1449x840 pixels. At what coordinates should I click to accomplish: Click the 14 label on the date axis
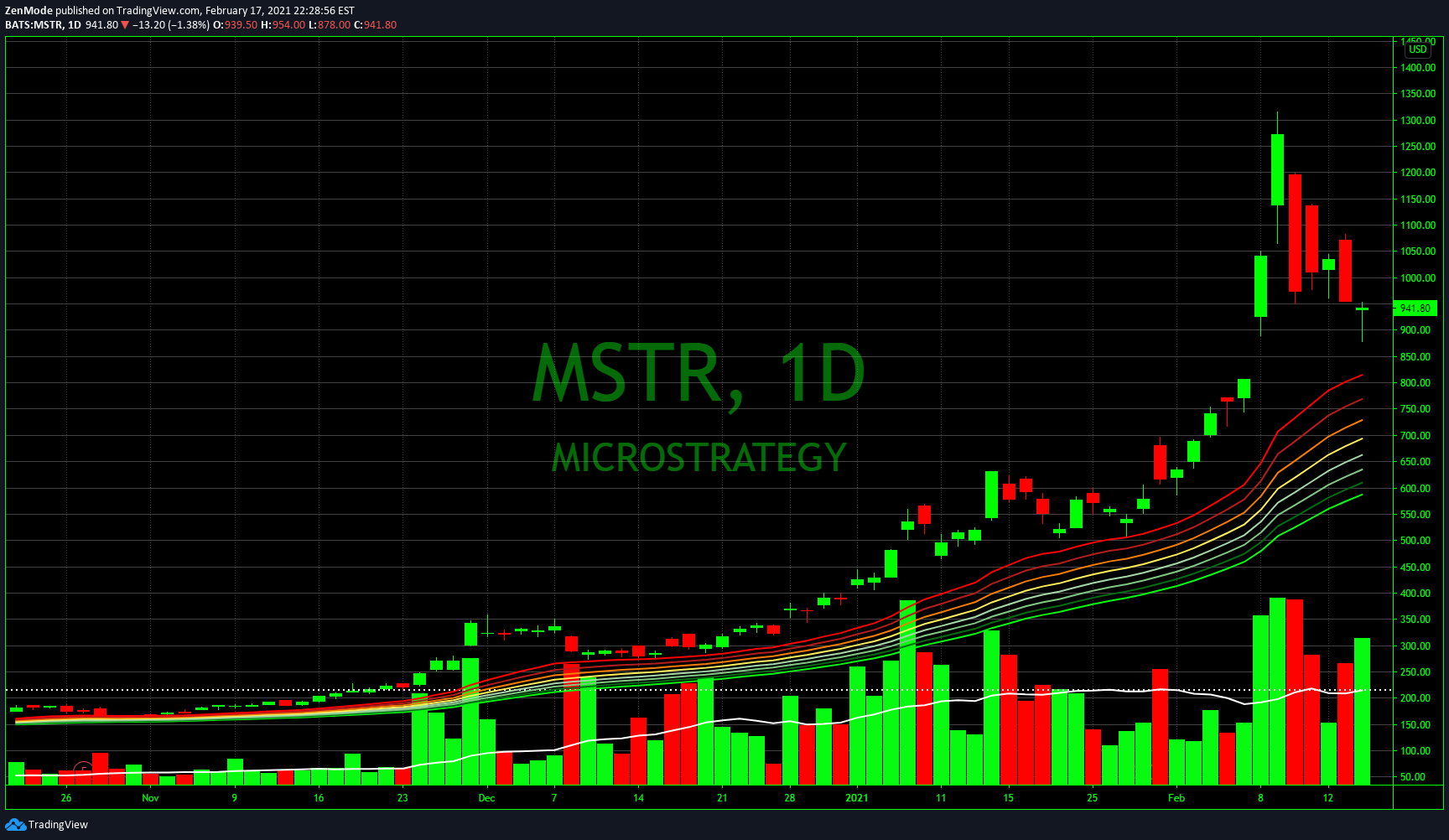pyautogui.click(x=638, y=798)
